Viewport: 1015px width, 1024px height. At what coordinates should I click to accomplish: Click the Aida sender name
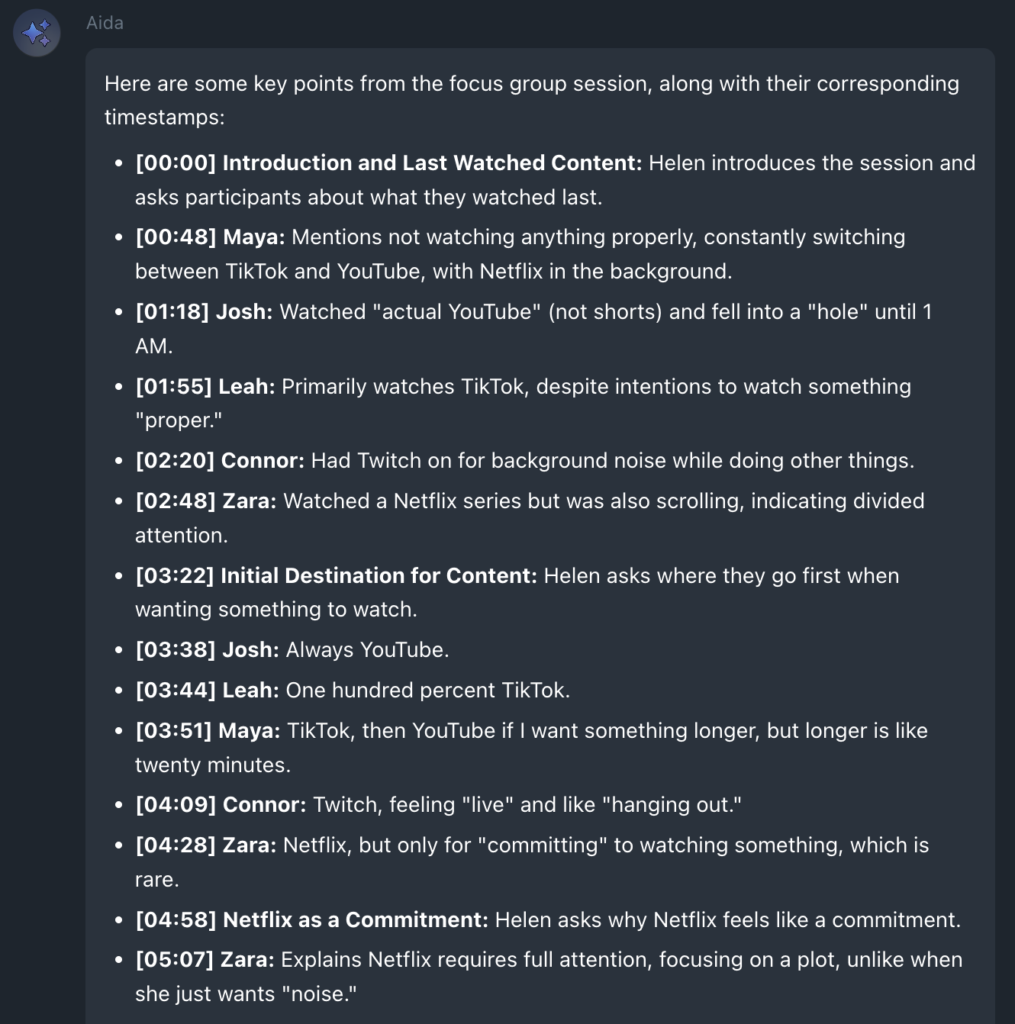click(x=105, y=22)
